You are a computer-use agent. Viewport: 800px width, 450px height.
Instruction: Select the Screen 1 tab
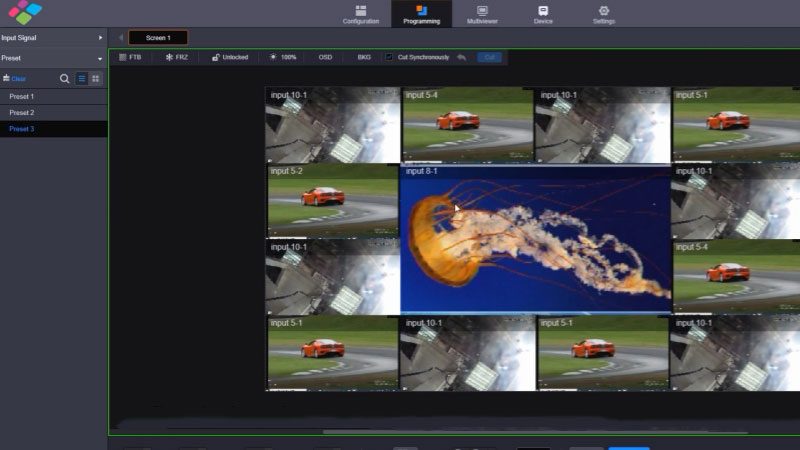click(158, 38)
